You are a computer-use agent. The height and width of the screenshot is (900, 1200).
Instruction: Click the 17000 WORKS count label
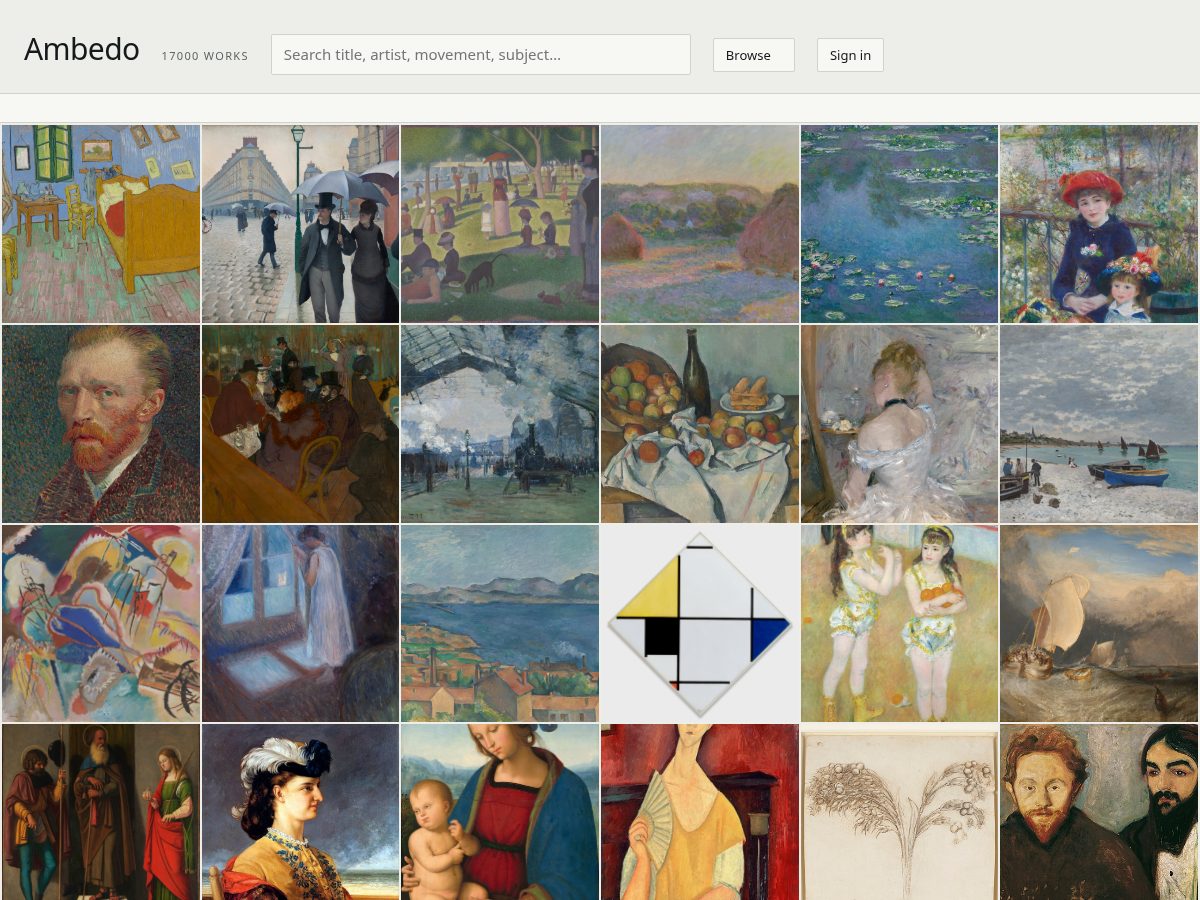[205, 56]
